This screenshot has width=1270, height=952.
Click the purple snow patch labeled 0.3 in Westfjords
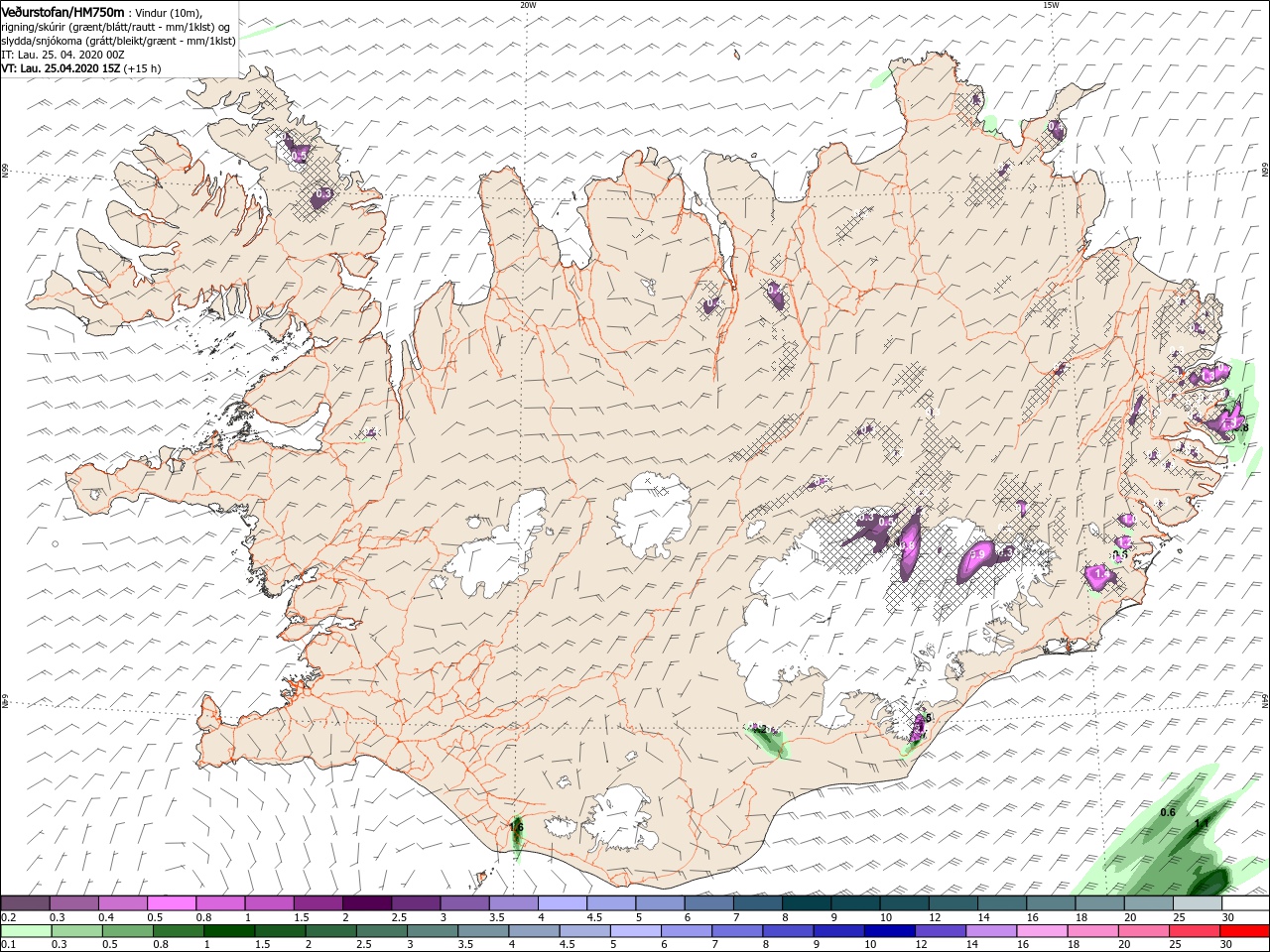320,197
